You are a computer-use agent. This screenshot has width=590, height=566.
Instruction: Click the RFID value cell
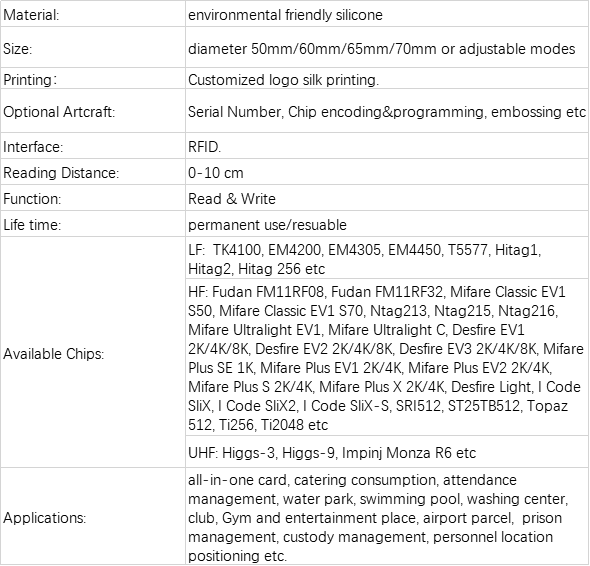click(387, 146)
